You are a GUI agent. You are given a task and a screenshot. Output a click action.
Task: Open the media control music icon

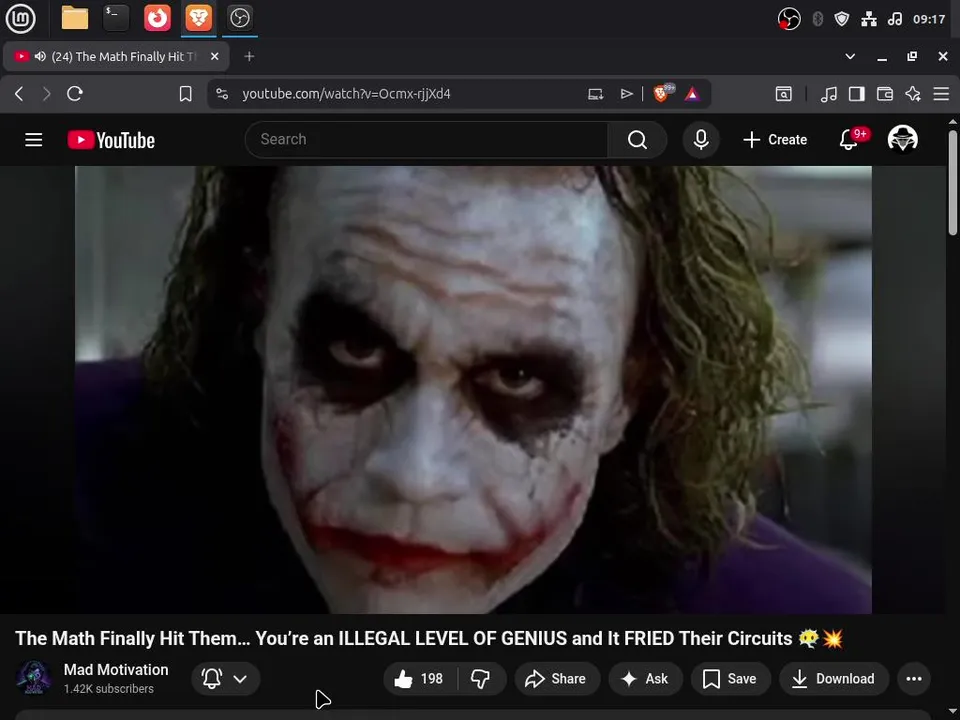tap(828, 94)
